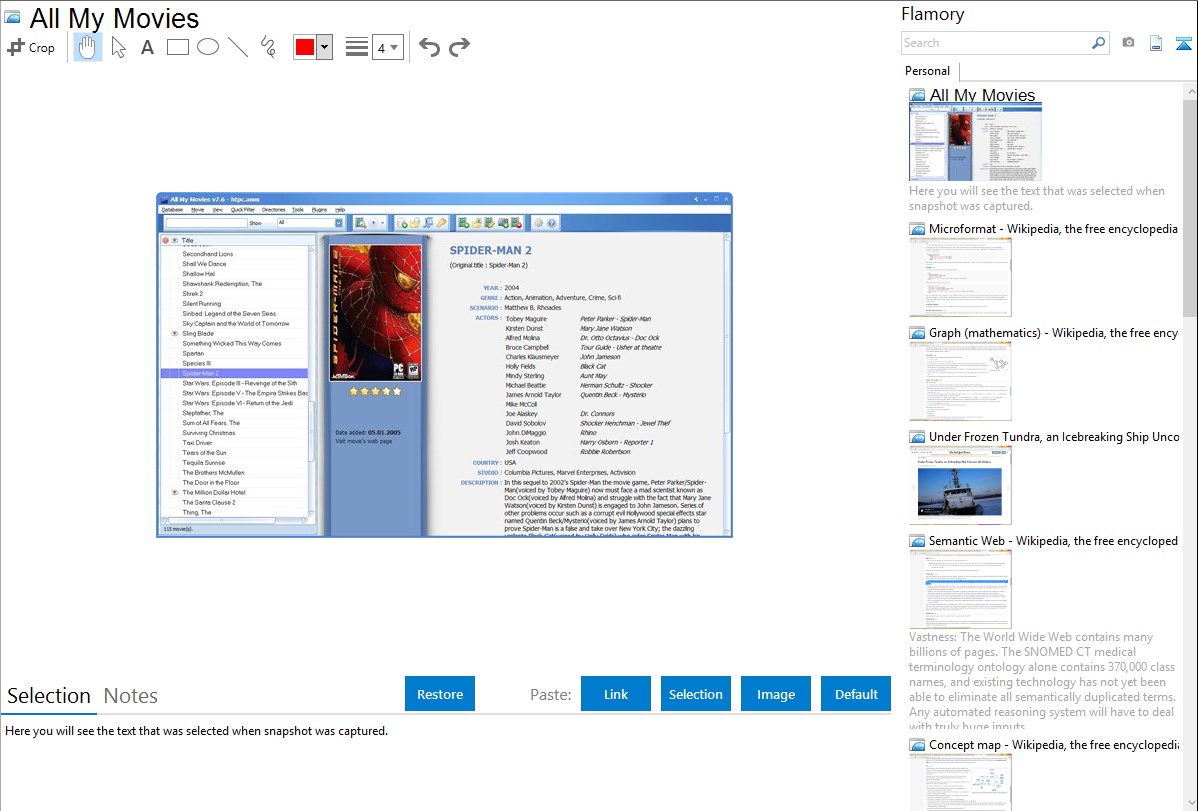Pick the freehand scribble tool
The image size is (1198, 811).
click(268, 47)
